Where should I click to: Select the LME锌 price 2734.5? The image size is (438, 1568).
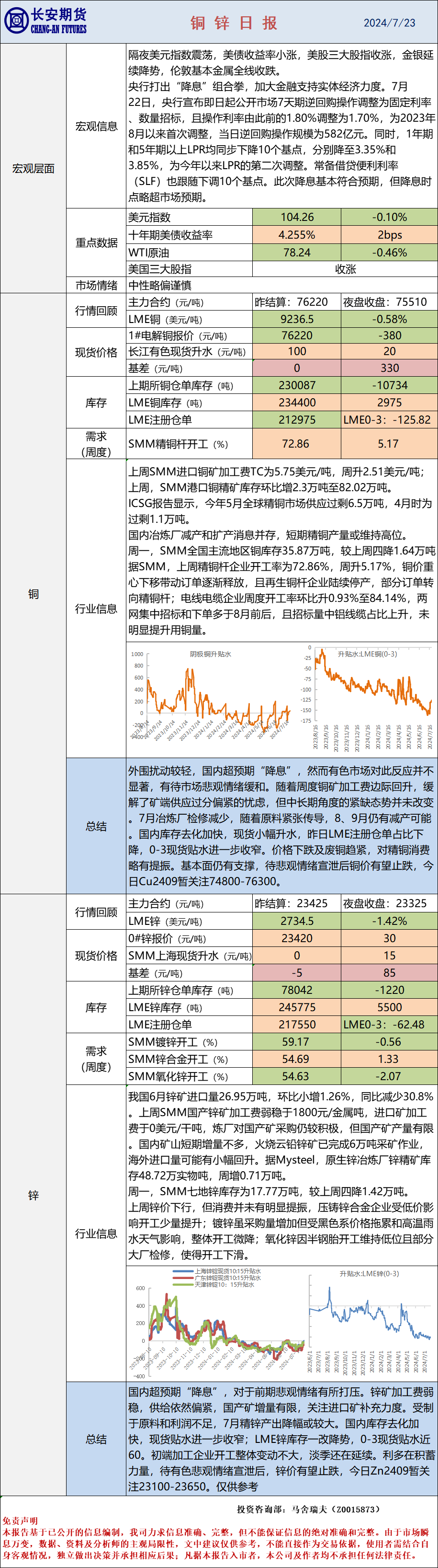[x=297, y=921]
